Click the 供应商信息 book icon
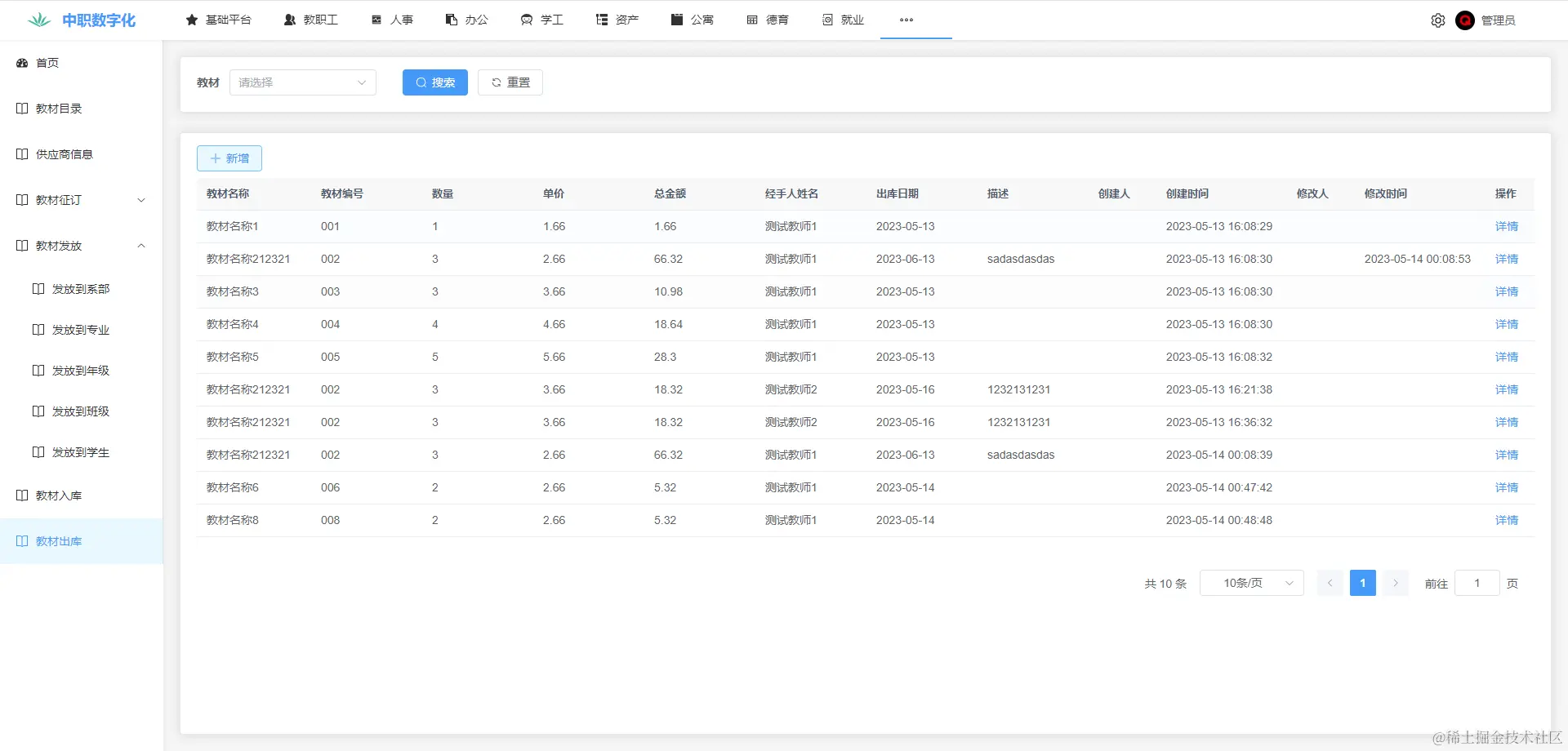This screenshot has width=1568, height=751. 22,154
